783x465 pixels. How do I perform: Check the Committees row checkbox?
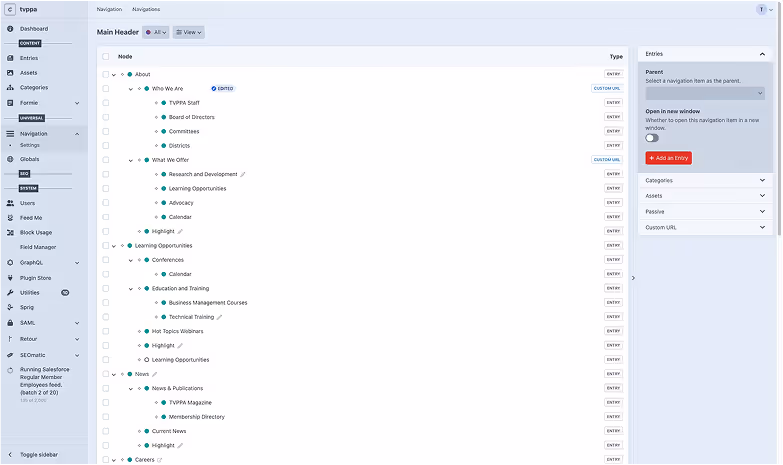[105, 131]
